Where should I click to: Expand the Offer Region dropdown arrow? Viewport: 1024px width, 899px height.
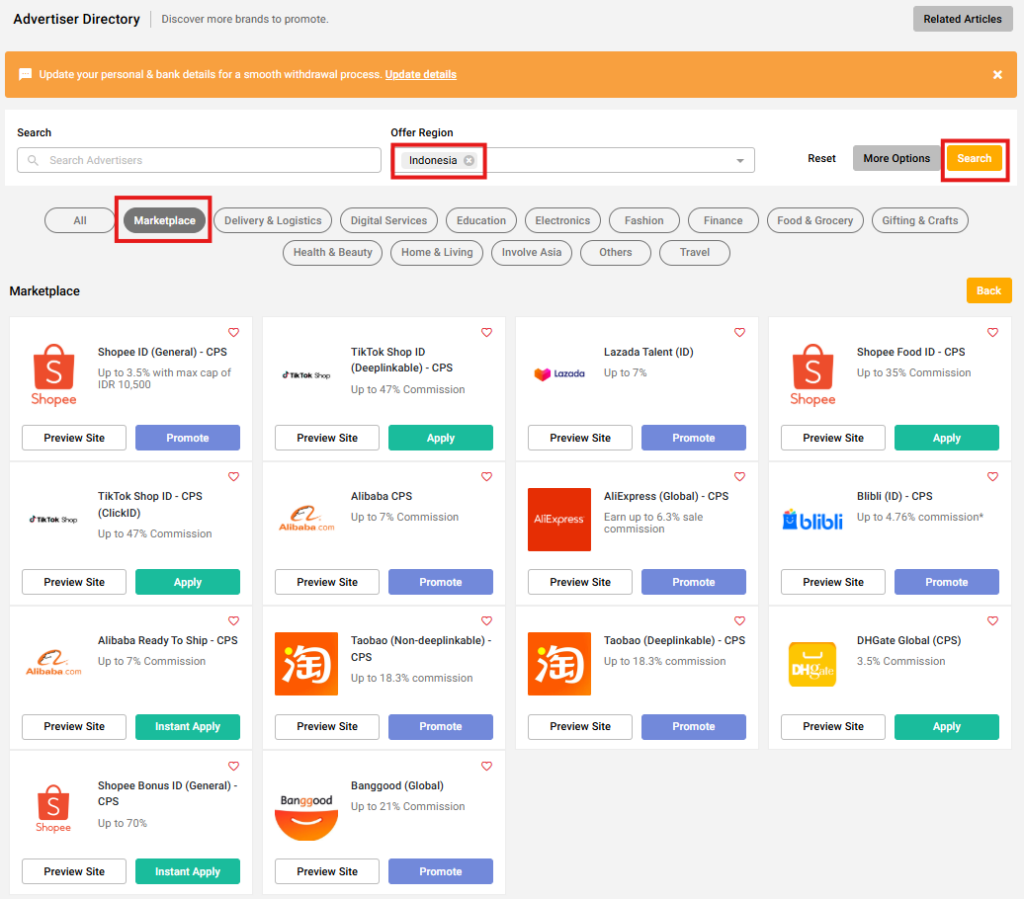740,161
